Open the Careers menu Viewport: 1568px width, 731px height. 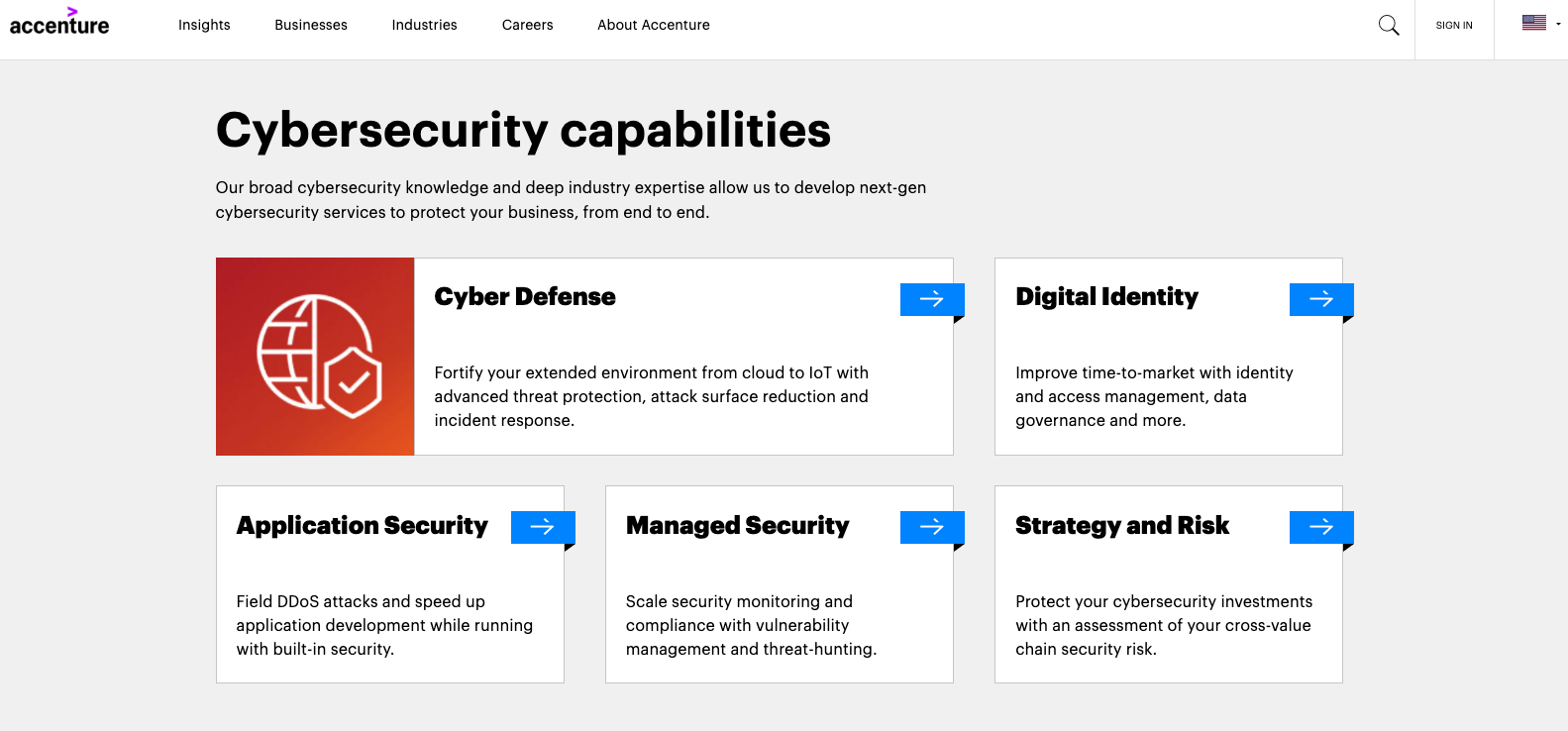[527, 25]
